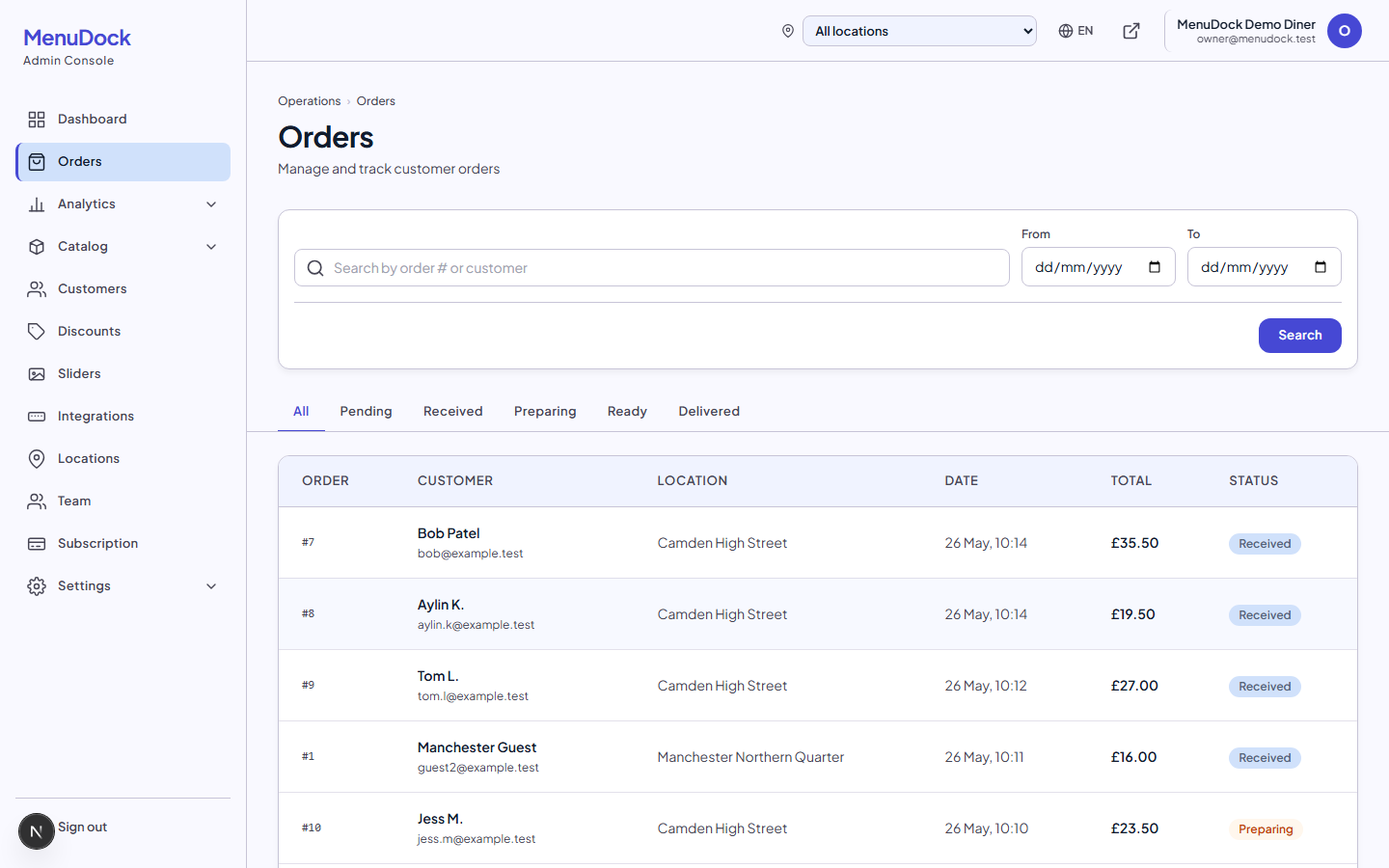Viewport: 1389px width, 868px height.
Task: Switch to the Delivered tab
Action: point(709,411)
